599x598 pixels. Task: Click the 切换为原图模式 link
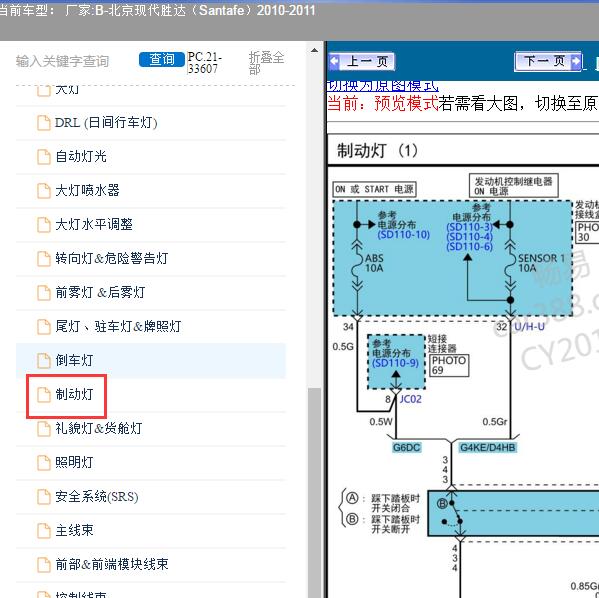pos(382,86)
